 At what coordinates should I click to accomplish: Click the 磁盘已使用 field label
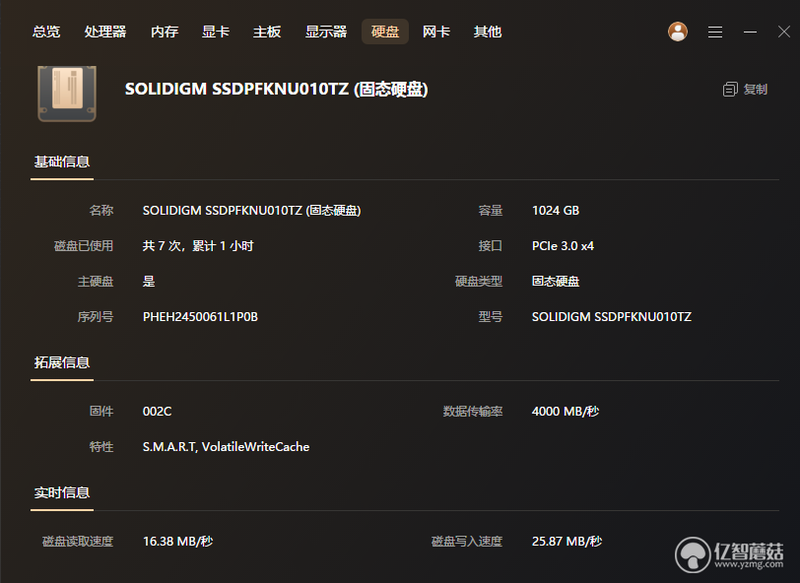click(84, 246)
